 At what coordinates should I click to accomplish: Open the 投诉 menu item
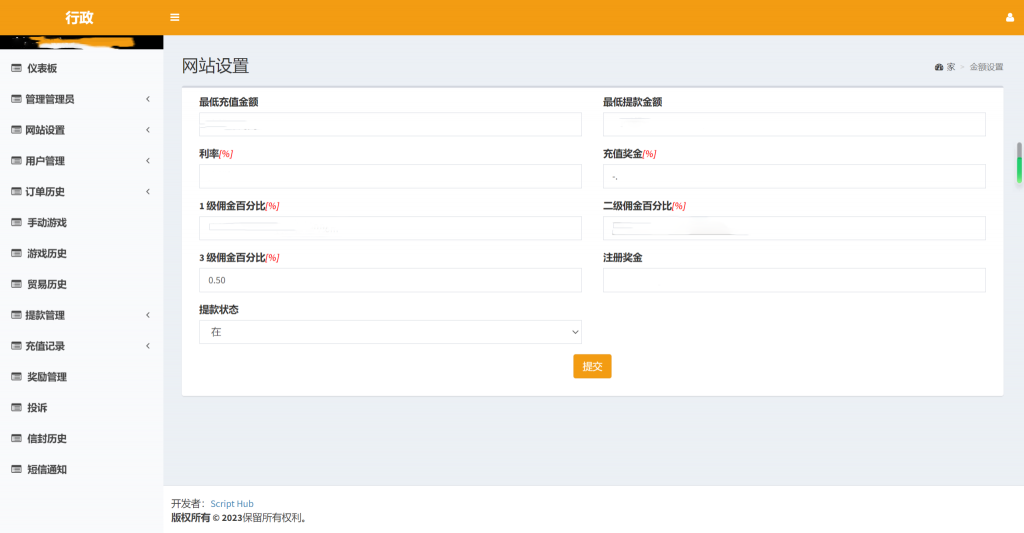click(37, 408)
